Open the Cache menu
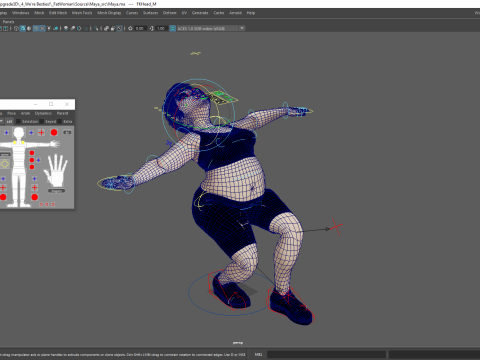480x360 pixels. (x=219, y=13)
